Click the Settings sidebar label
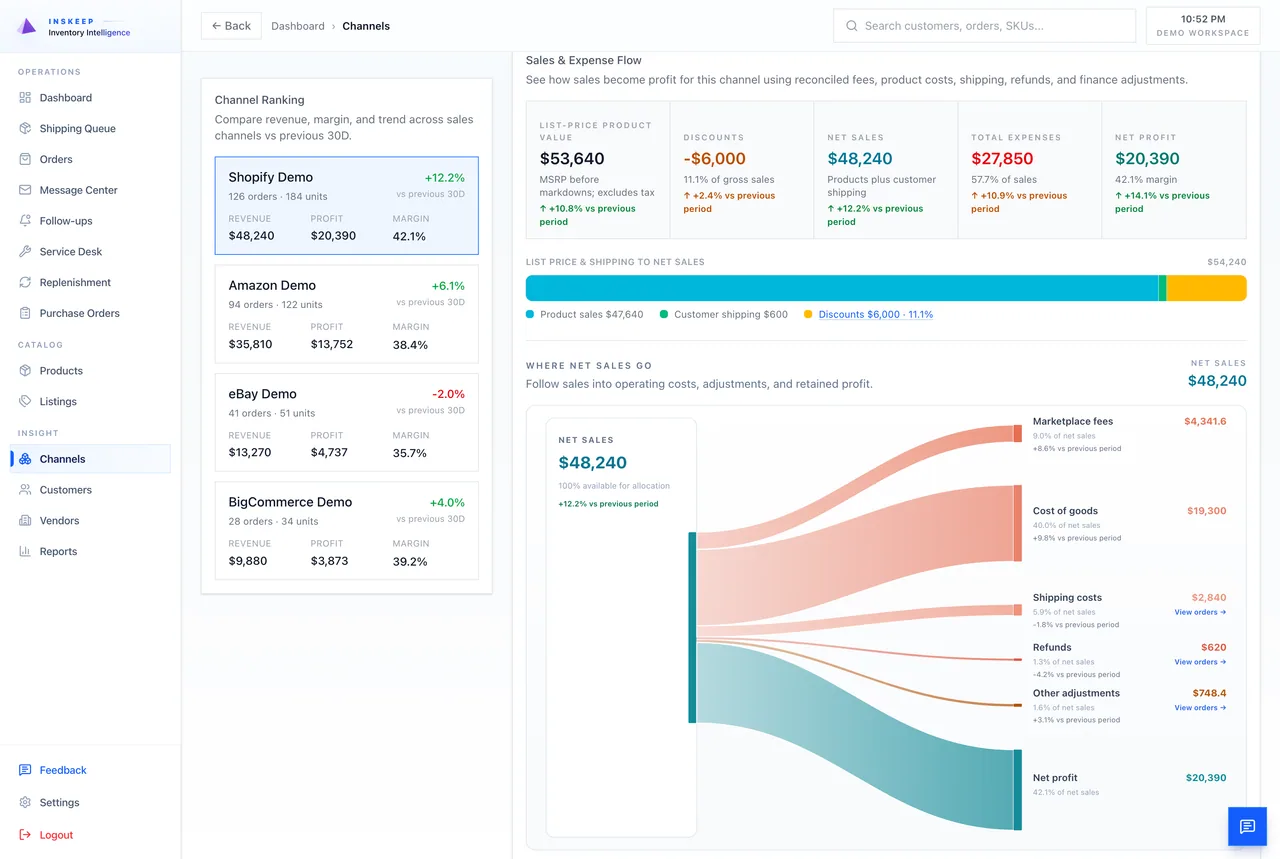 [60, 802]
